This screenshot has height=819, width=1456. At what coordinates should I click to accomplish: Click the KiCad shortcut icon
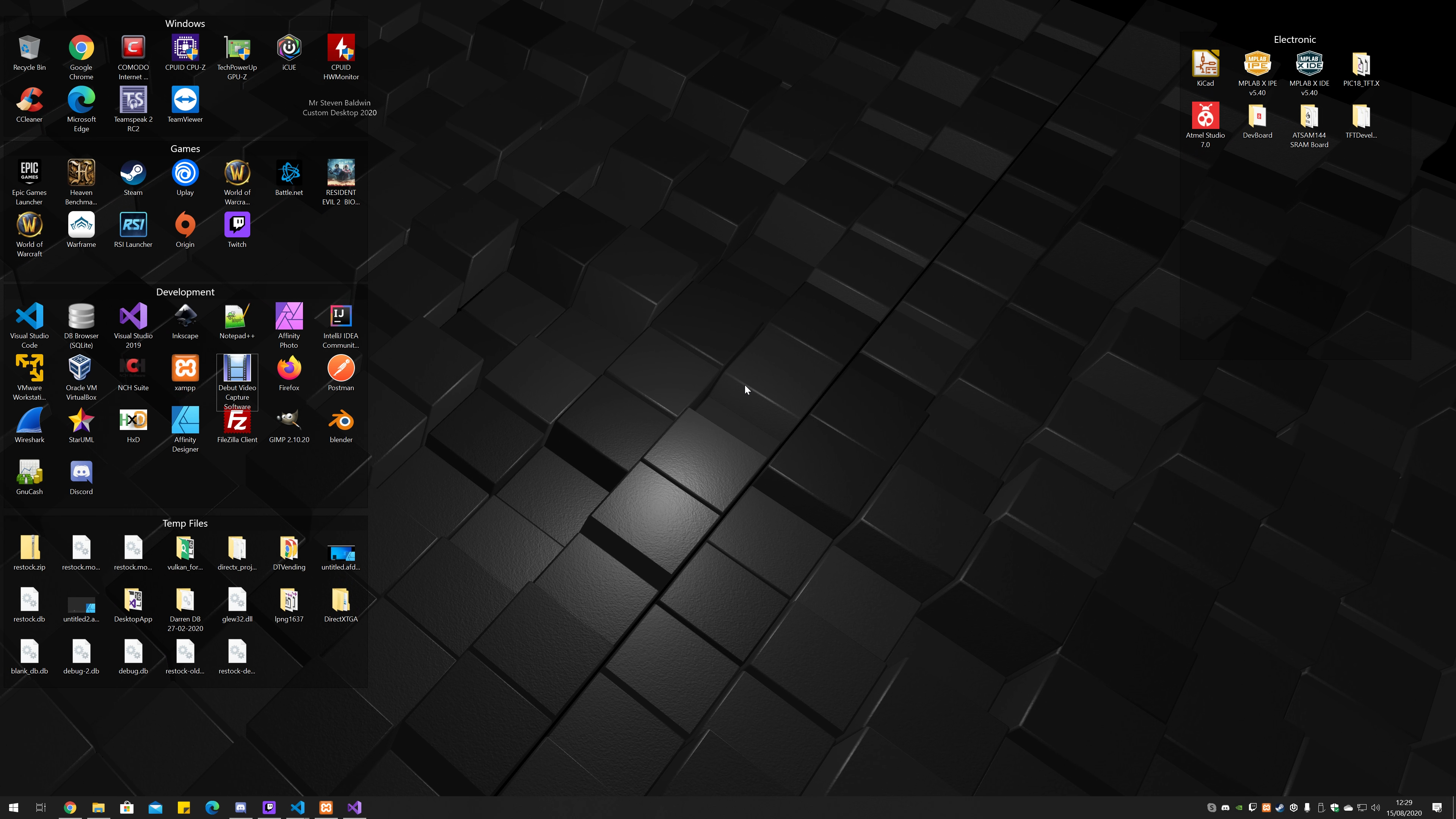pyautogui.click(x=1205, y=64)
